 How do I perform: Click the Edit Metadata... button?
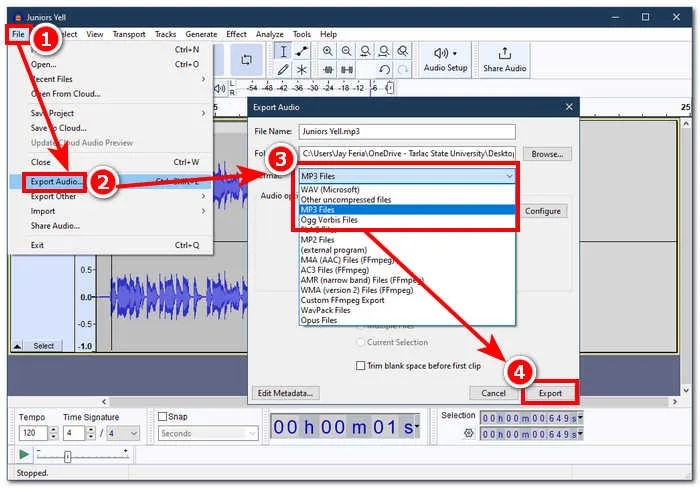click(286, 393)
